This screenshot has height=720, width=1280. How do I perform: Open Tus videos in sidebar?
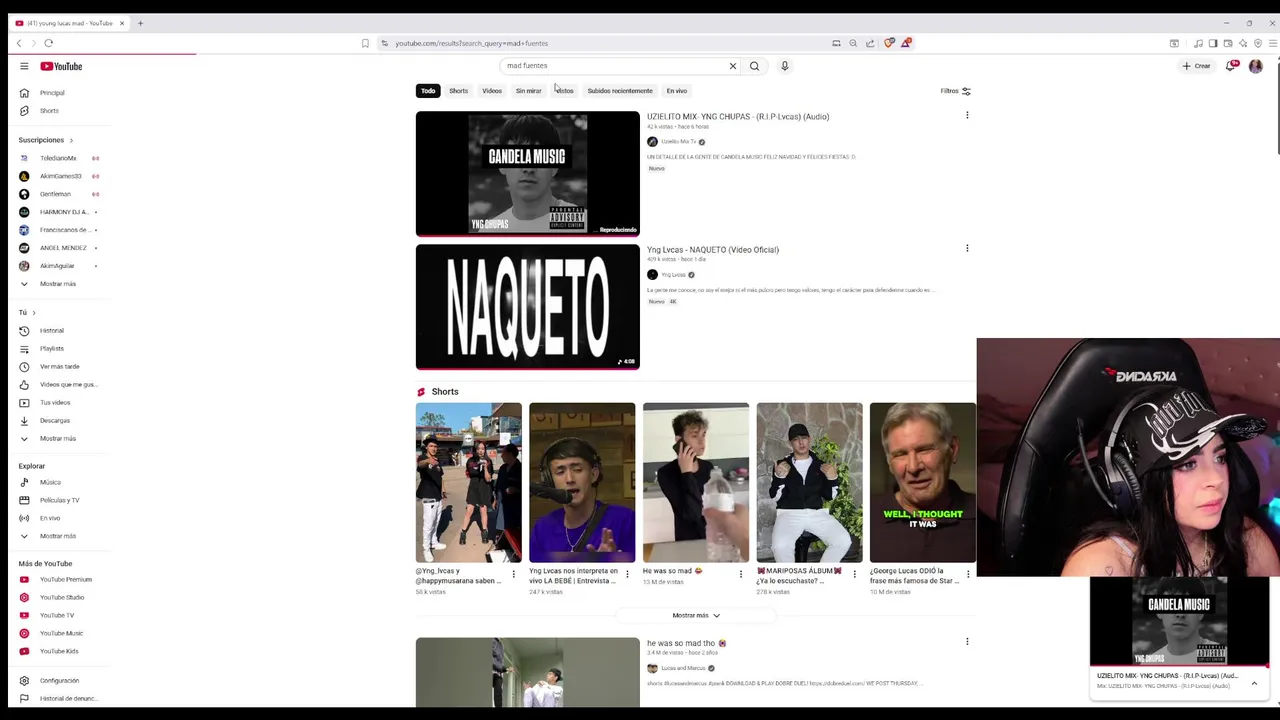click(55, 403)
